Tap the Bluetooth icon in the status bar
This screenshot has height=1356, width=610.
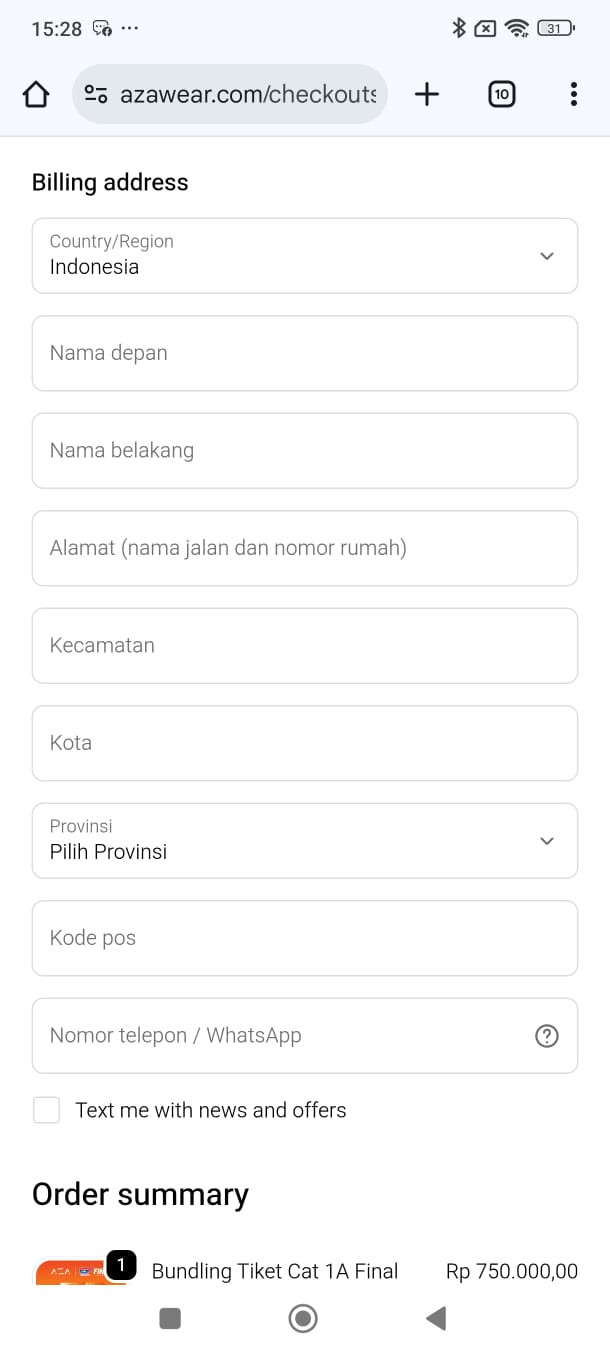click(x=459, y=28)
